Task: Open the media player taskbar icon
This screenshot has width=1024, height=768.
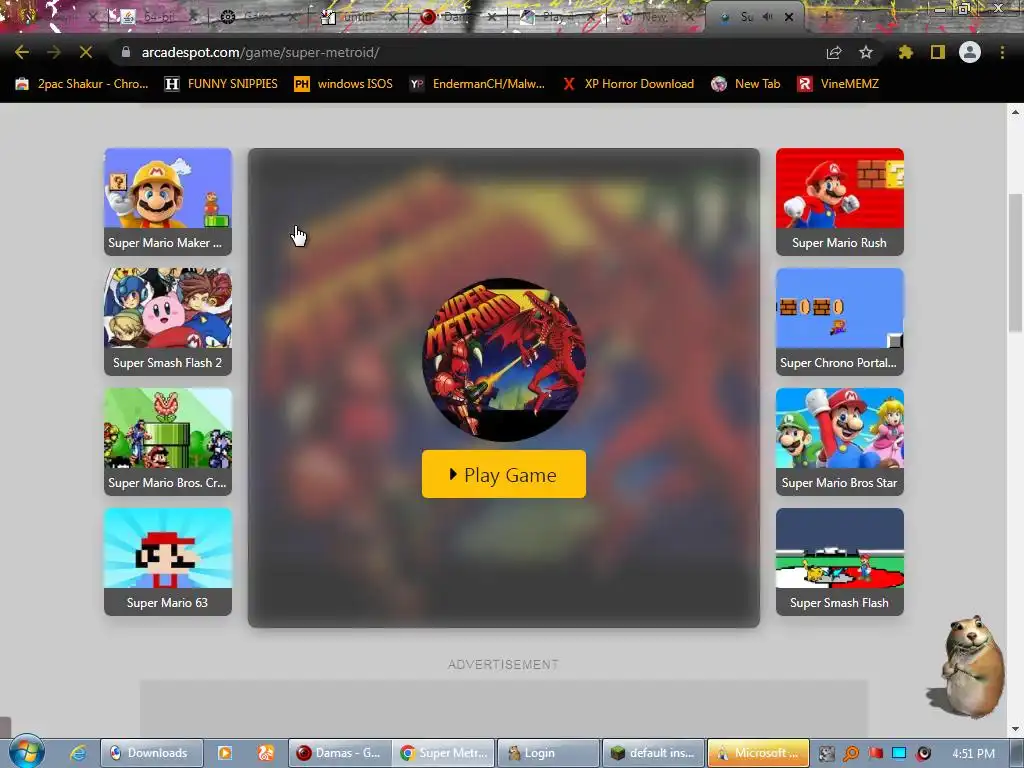Action: (x=225, y=753)
